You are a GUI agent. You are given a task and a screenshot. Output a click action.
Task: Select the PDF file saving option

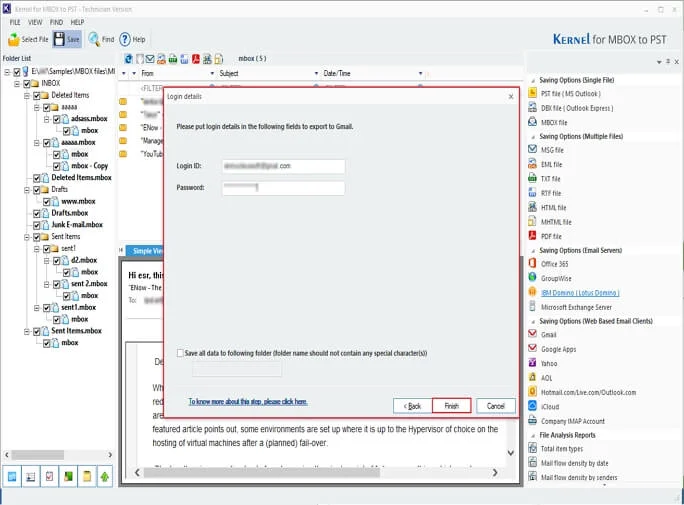[551, 236]
